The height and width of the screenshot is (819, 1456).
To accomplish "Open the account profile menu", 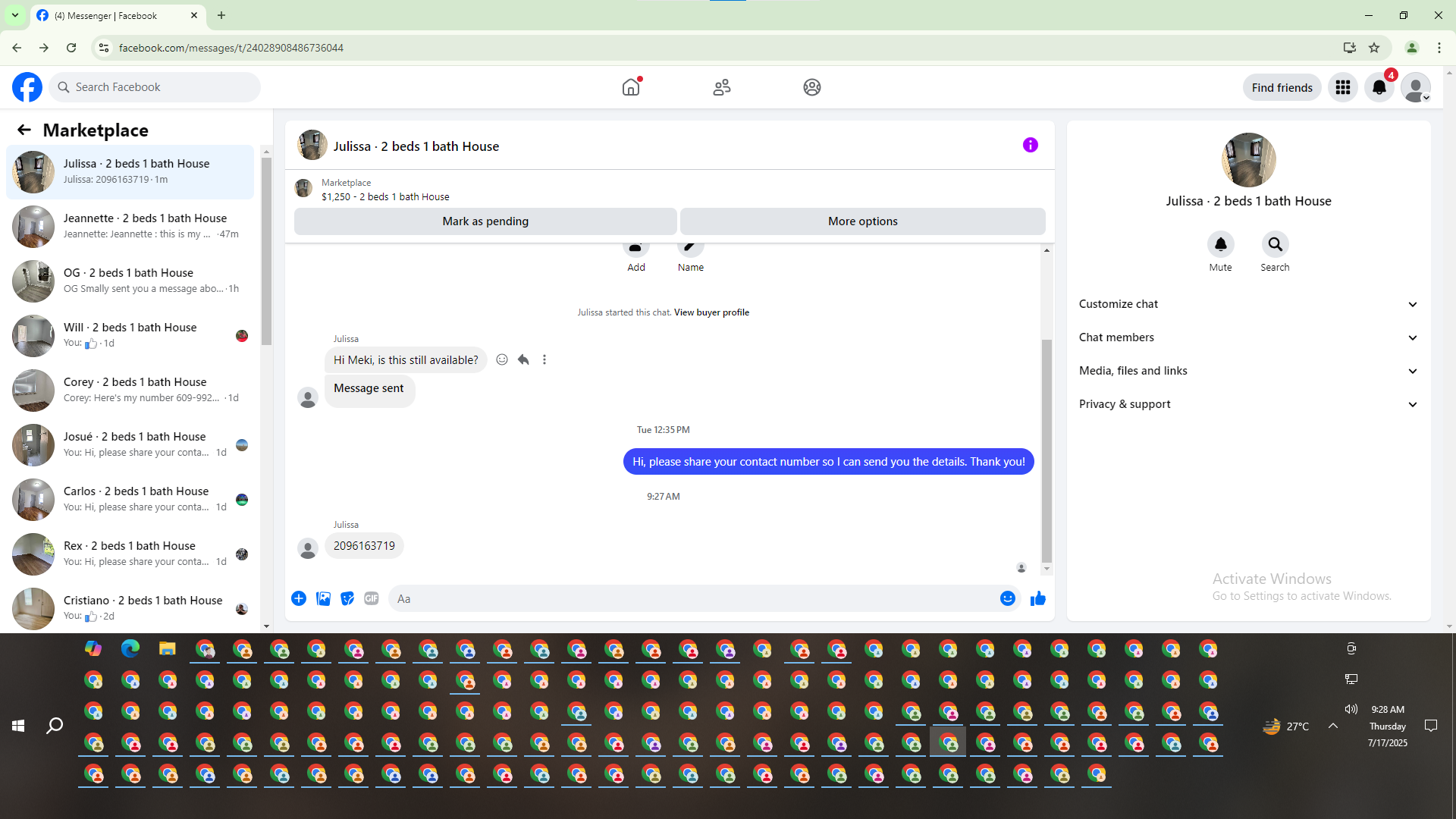I will pyautogui.click(x=1416, y=87).
